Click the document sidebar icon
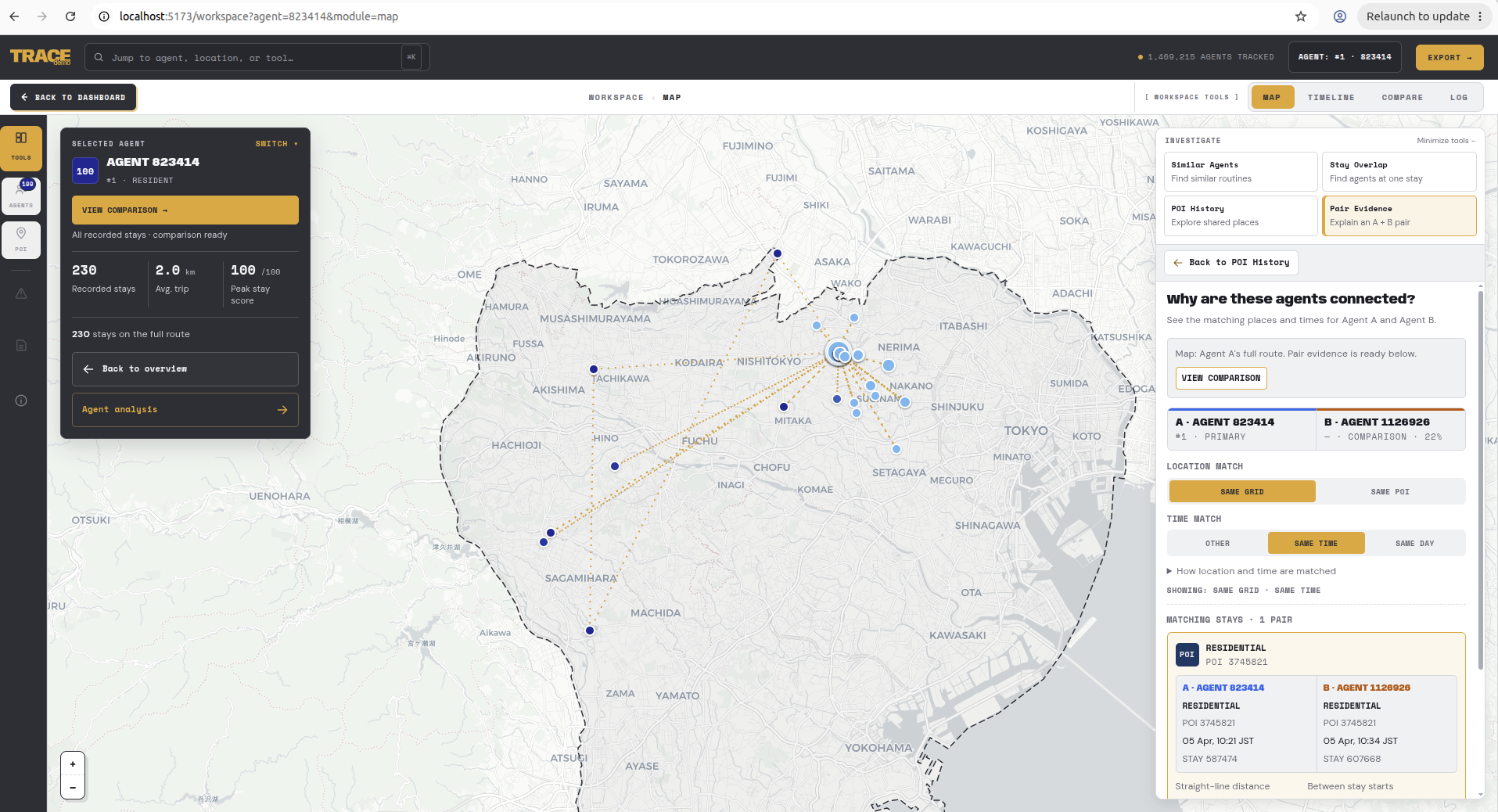The image size is (1498, 812). point(21,346)
